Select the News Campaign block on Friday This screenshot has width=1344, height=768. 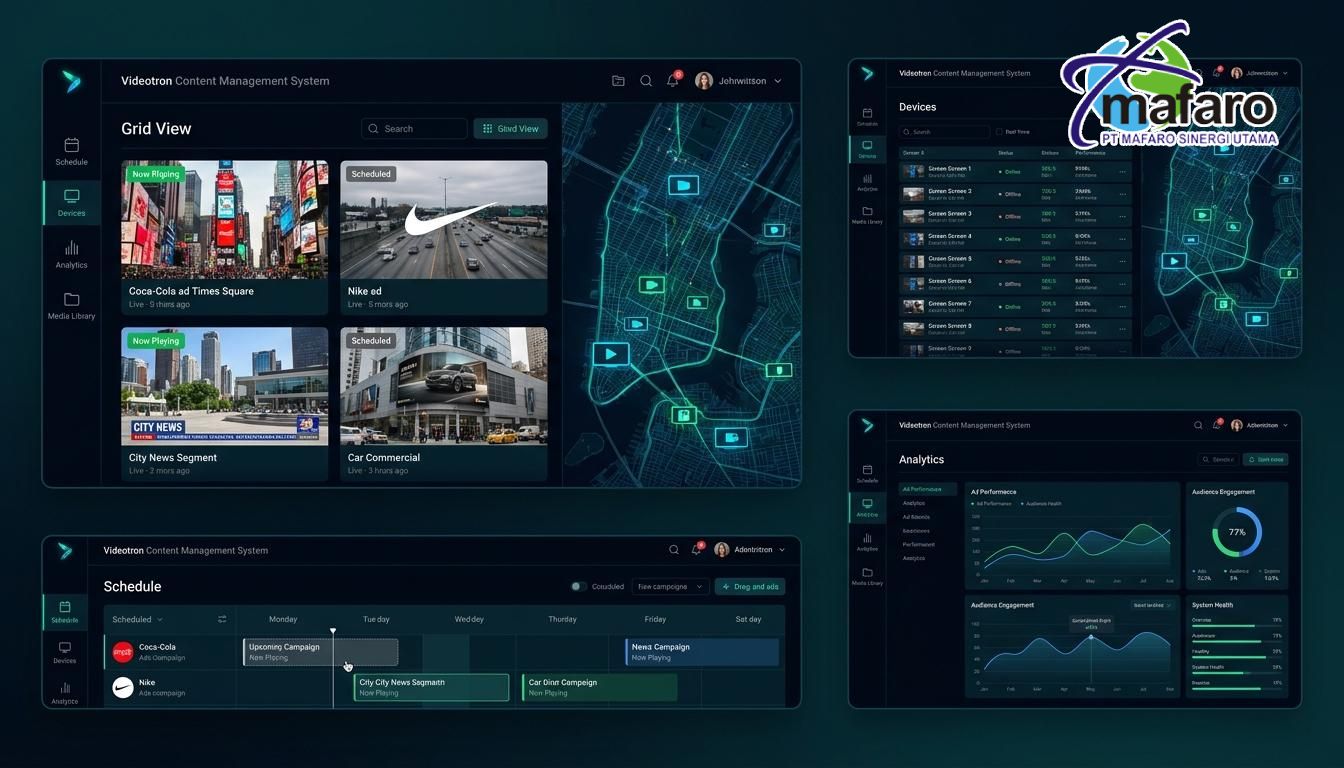click(x=702, y=652)
